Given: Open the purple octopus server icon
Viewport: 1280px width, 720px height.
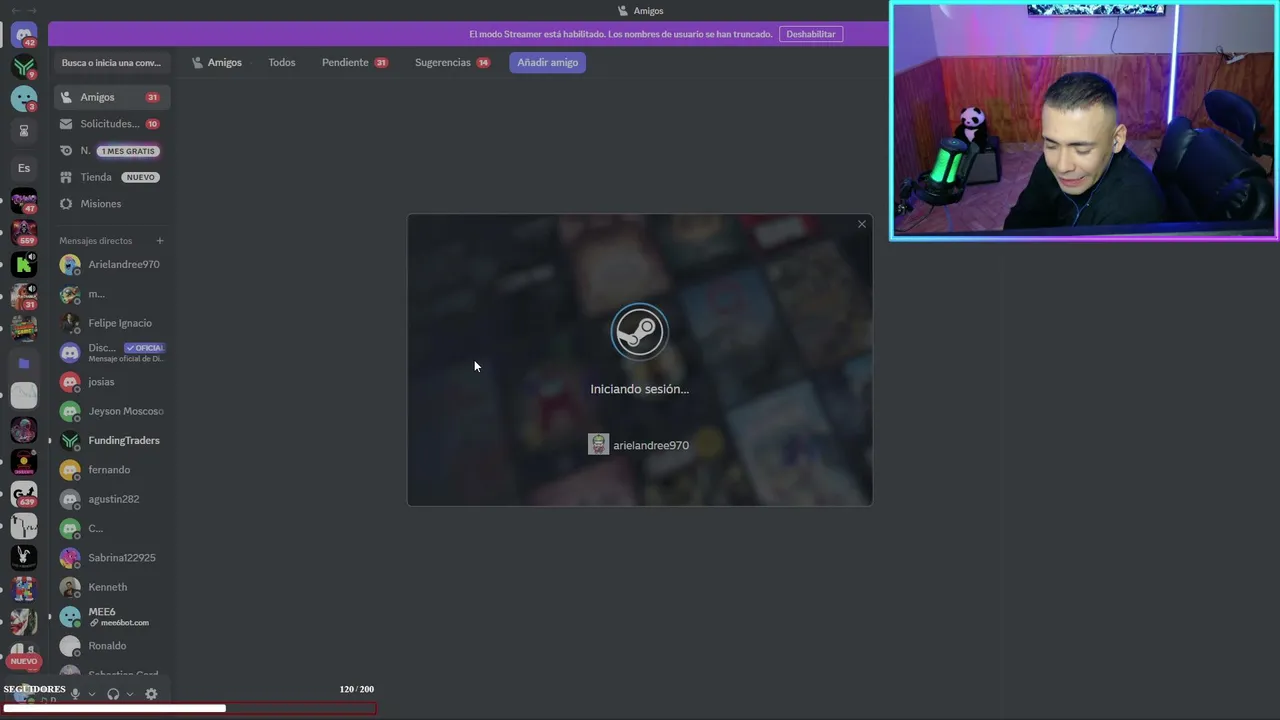Looking at the screenshot, I should 24,429.
